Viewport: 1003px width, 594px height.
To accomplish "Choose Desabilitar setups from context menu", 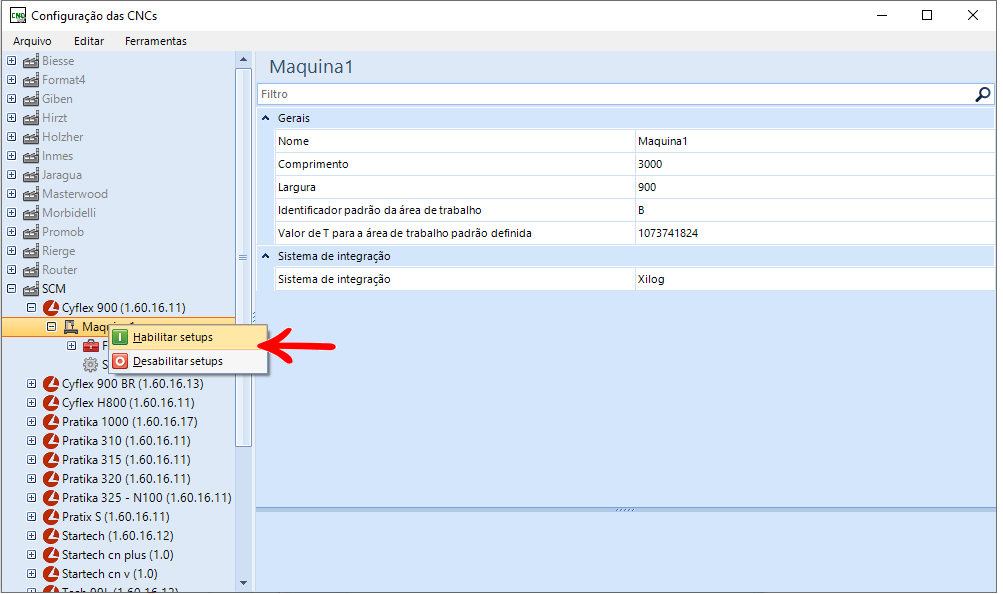I will (188, 361).
